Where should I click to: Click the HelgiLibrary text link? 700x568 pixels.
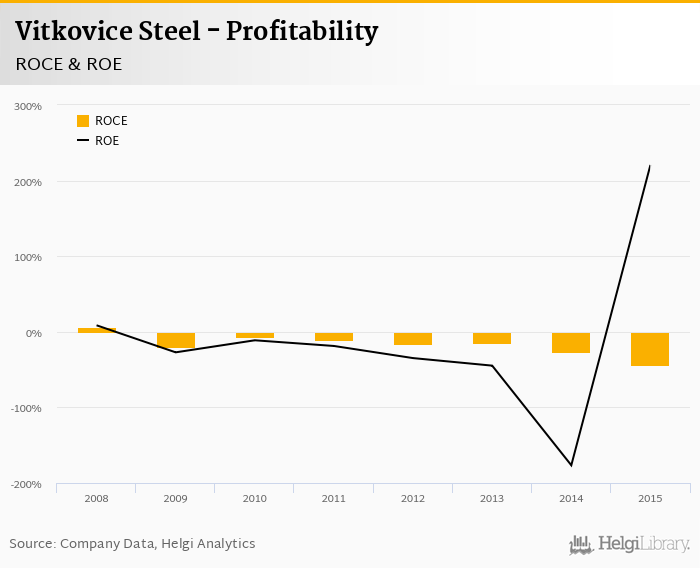(644, 545)
